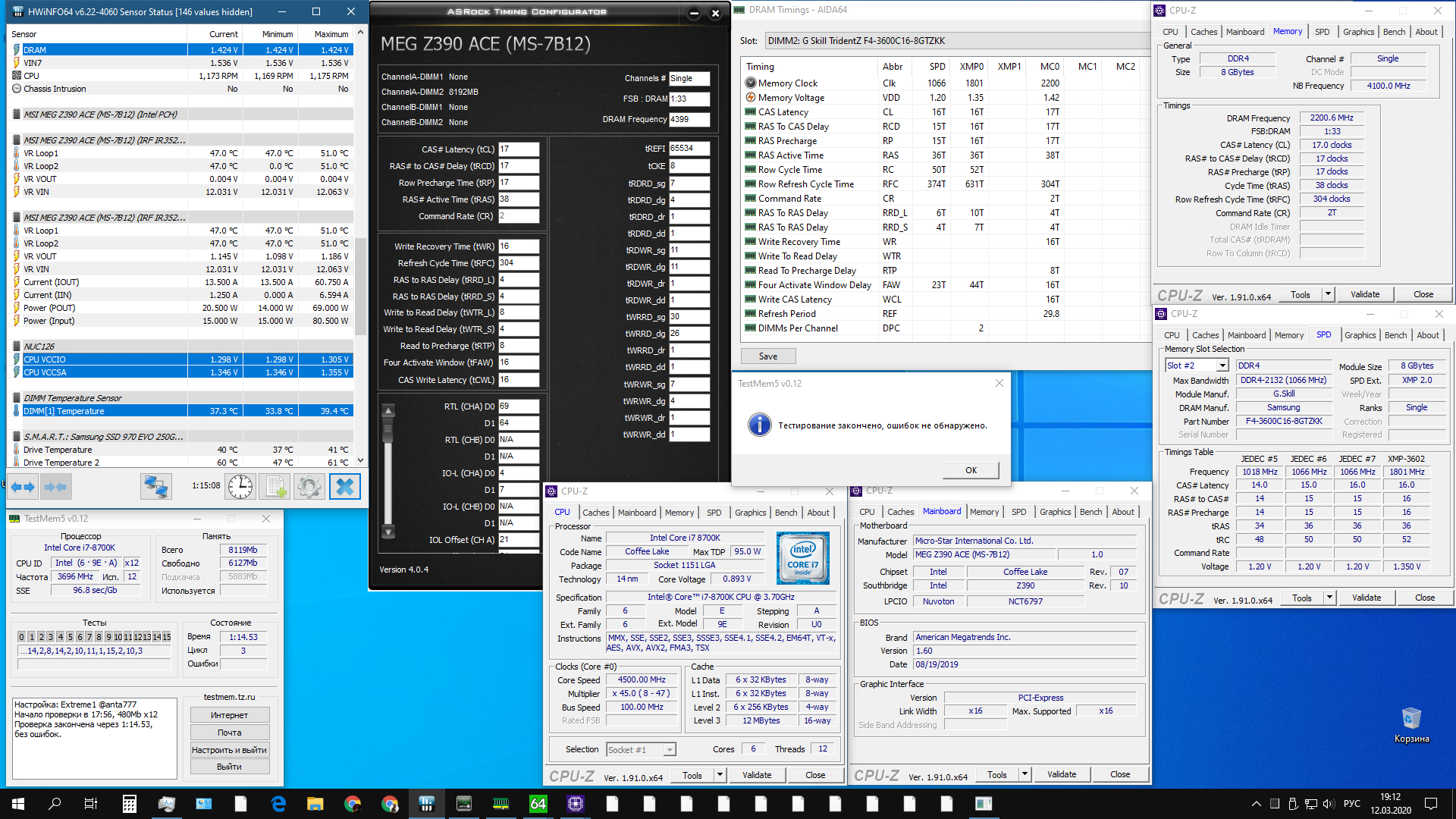Click HWiNFO expand columns arrows icon
The height and width of the screenshot is (819, 1456).
tap(22, 487)
